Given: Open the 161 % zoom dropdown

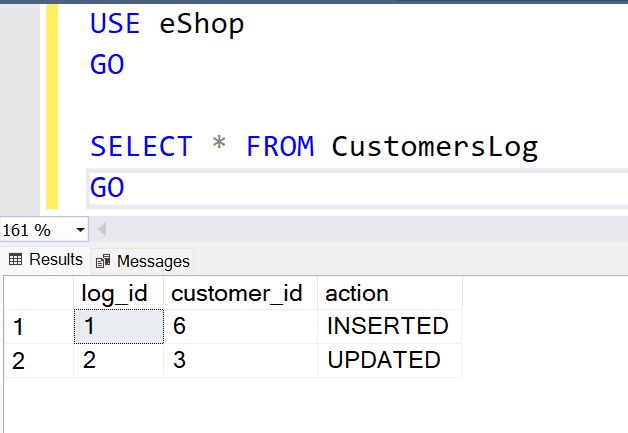Looking at the screenshot, I should coord(81,230).
